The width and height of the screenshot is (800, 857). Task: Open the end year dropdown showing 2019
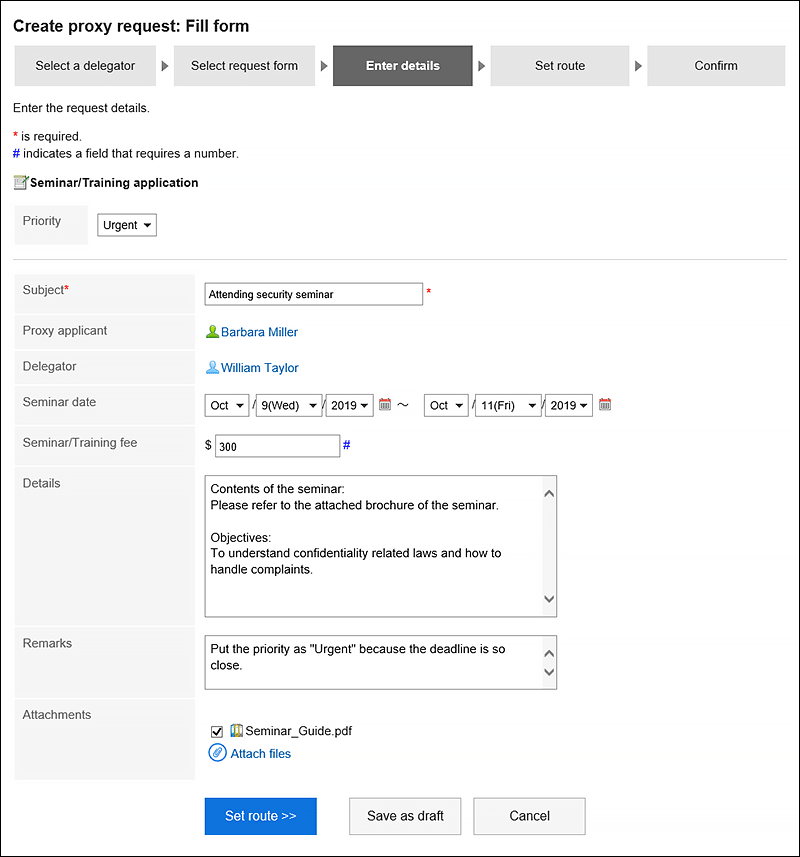click(569, 406)
